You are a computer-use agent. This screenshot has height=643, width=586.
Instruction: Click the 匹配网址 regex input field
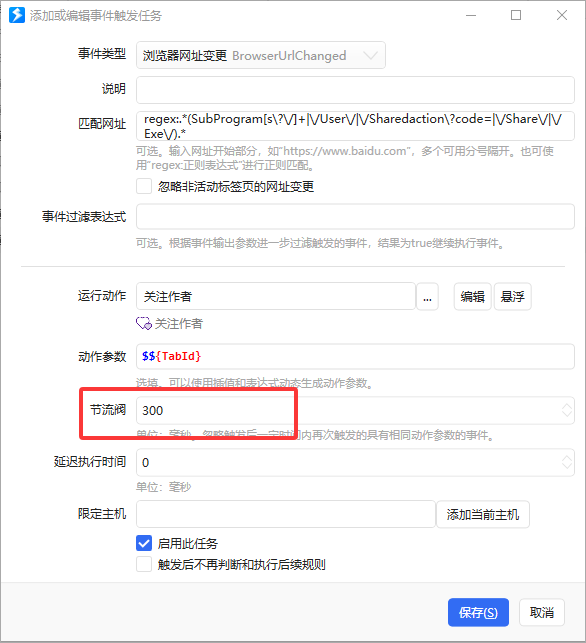(x=355, y=126)
